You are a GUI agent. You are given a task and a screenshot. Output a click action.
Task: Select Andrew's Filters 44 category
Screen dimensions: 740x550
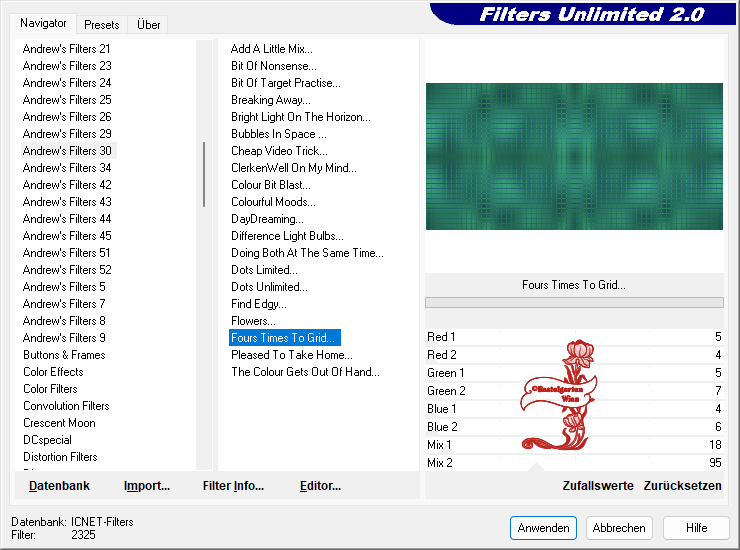click(x=67, y=219)
